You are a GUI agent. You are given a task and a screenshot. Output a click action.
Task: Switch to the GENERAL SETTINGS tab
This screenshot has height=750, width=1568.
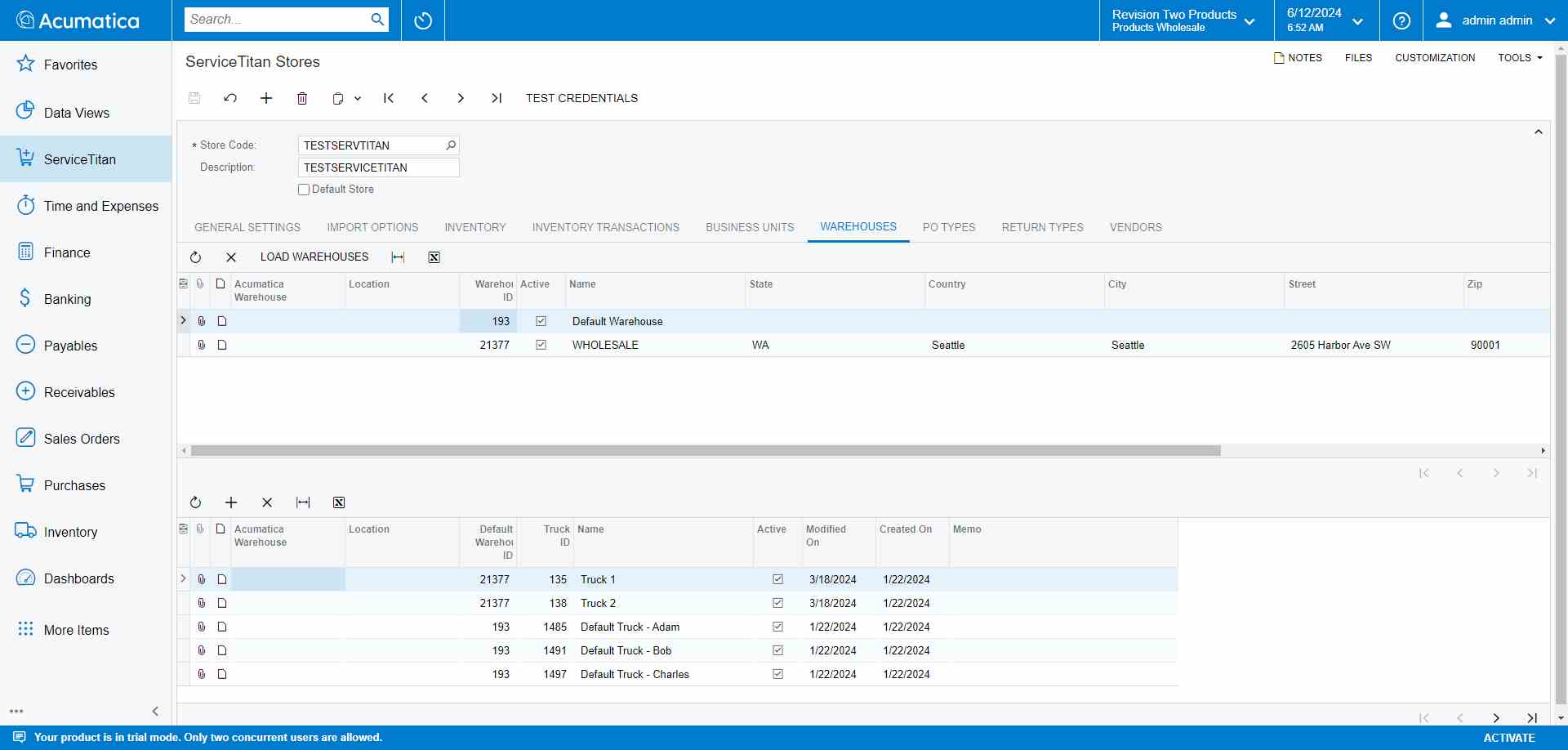coord(247,227)
